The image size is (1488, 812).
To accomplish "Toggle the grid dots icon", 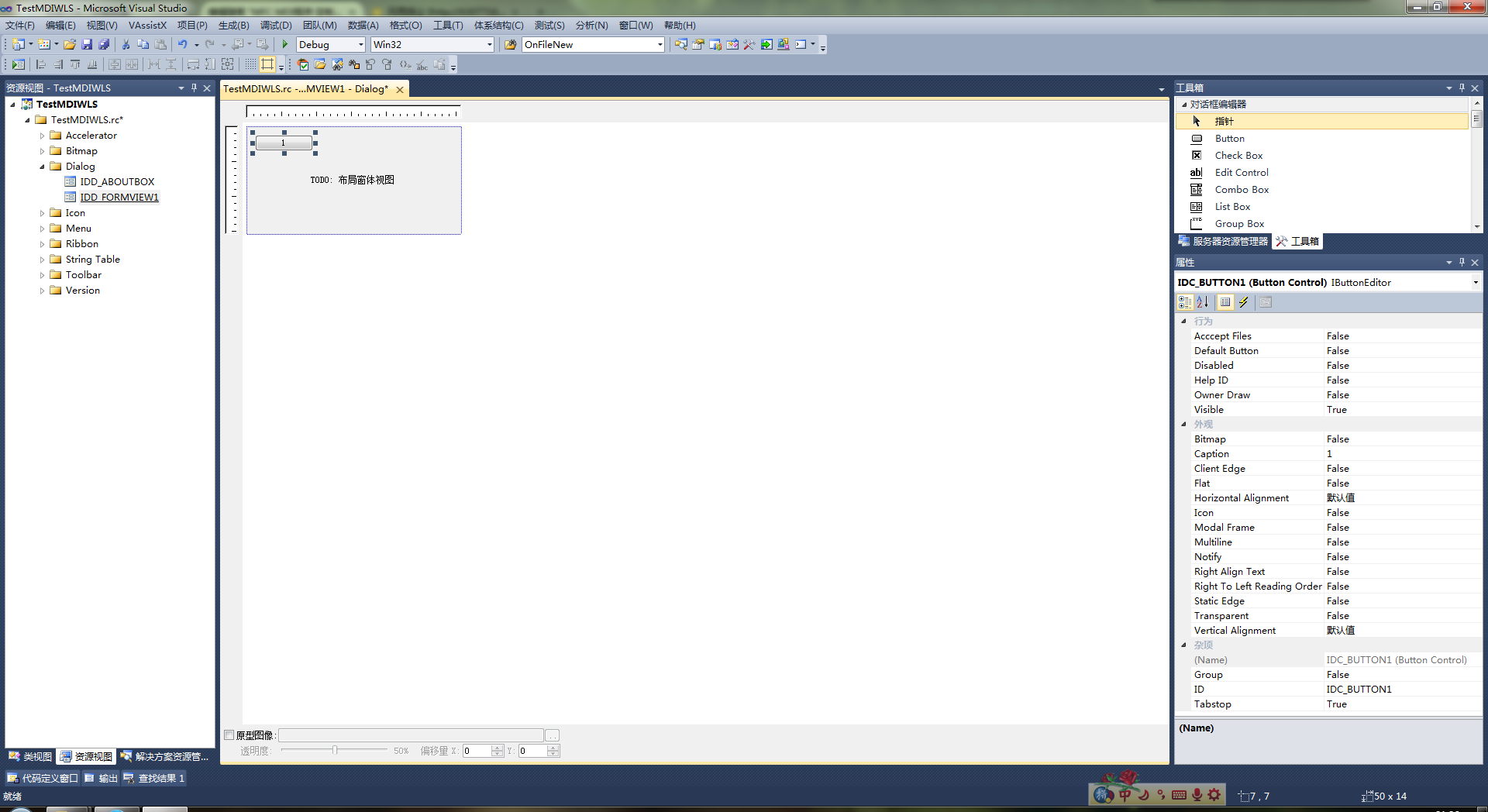I will pyautogui.click(x=250, y=65).
